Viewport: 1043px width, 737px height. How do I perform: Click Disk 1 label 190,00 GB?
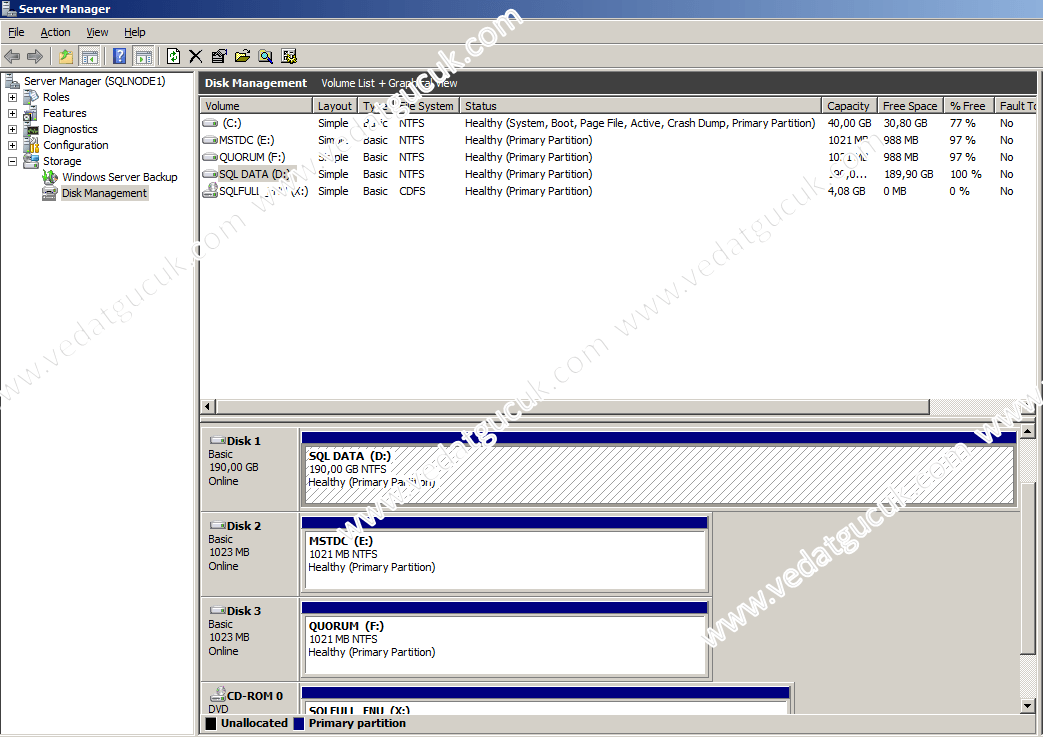233,468
